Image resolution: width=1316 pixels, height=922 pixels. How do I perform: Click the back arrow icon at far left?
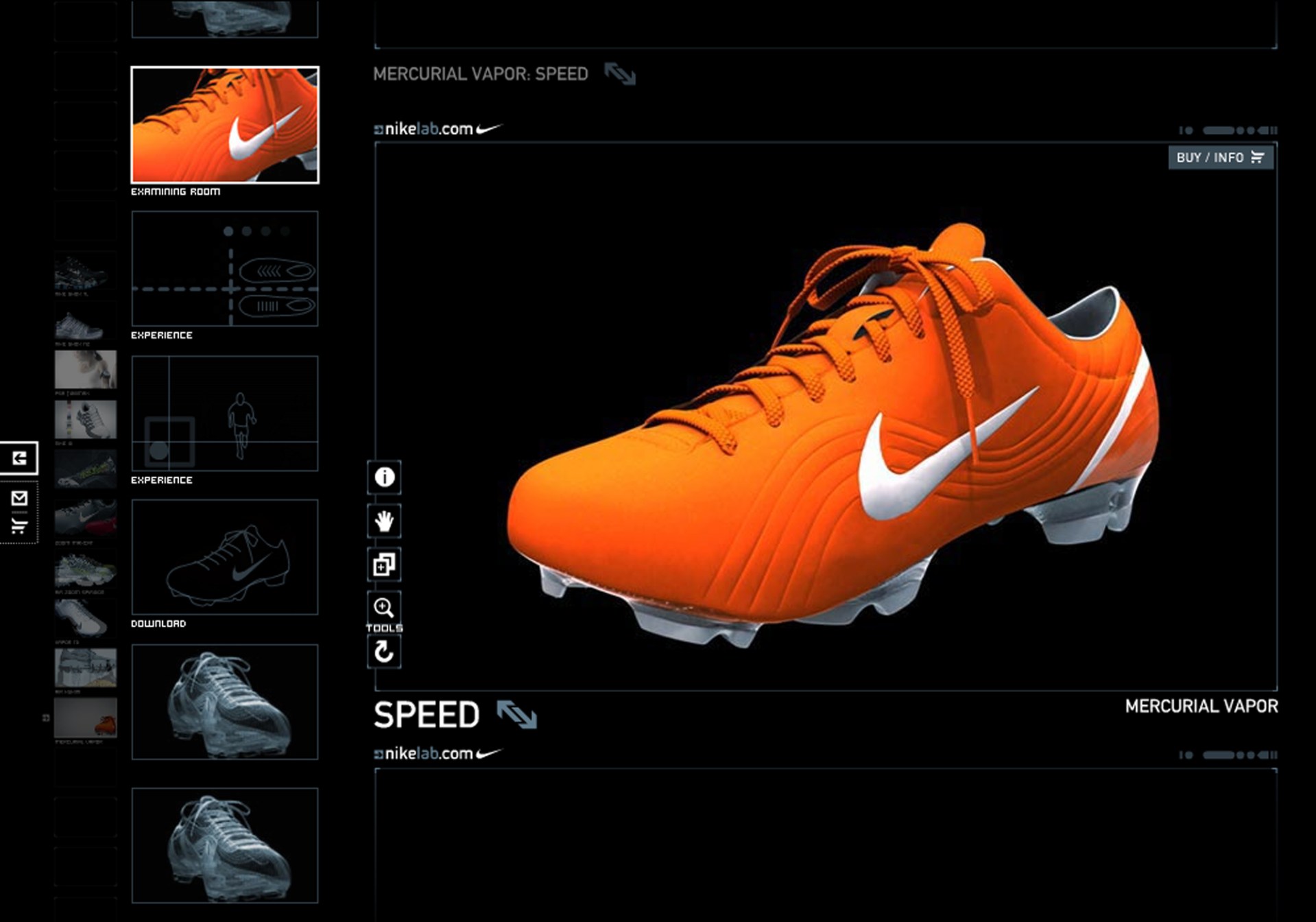[x=20, y=458]
